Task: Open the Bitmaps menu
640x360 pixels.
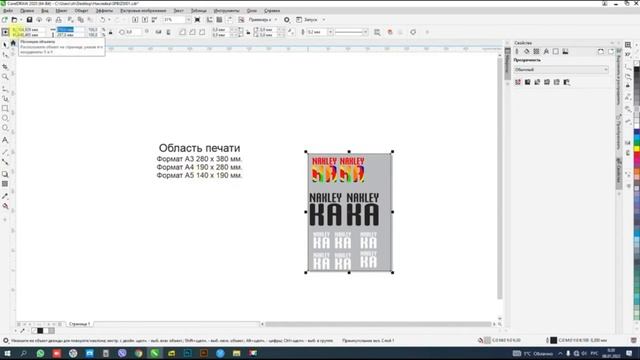Action: tap(143, 11)
